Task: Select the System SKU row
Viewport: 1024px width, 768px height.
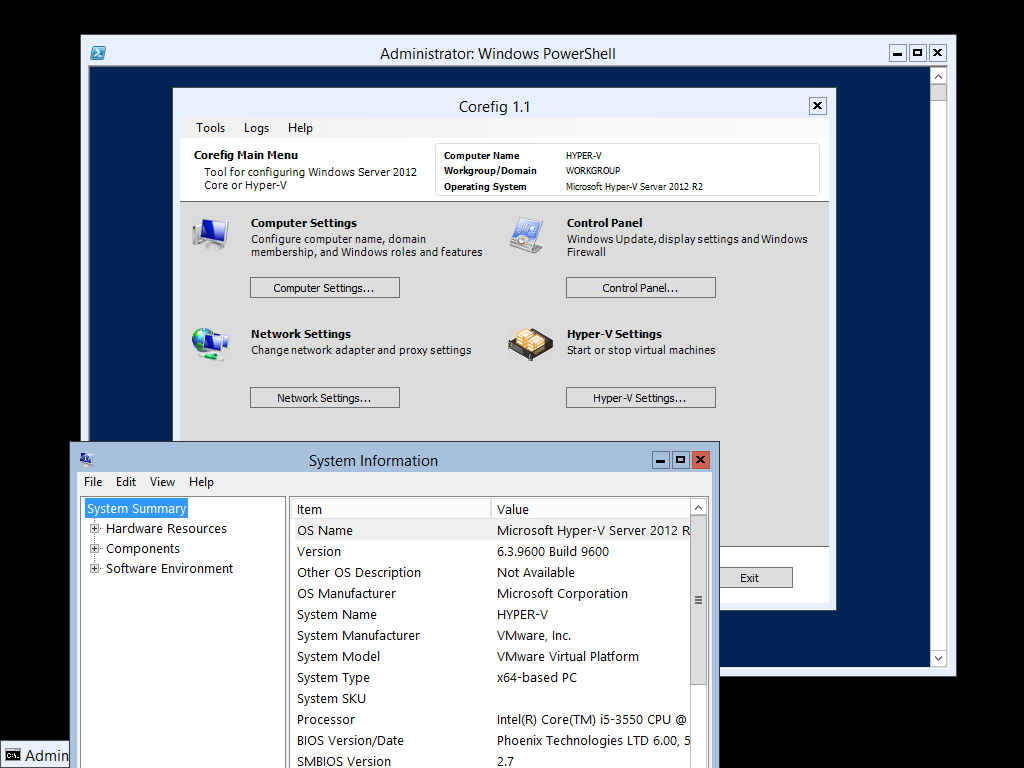Action: [x=490, y=698]
